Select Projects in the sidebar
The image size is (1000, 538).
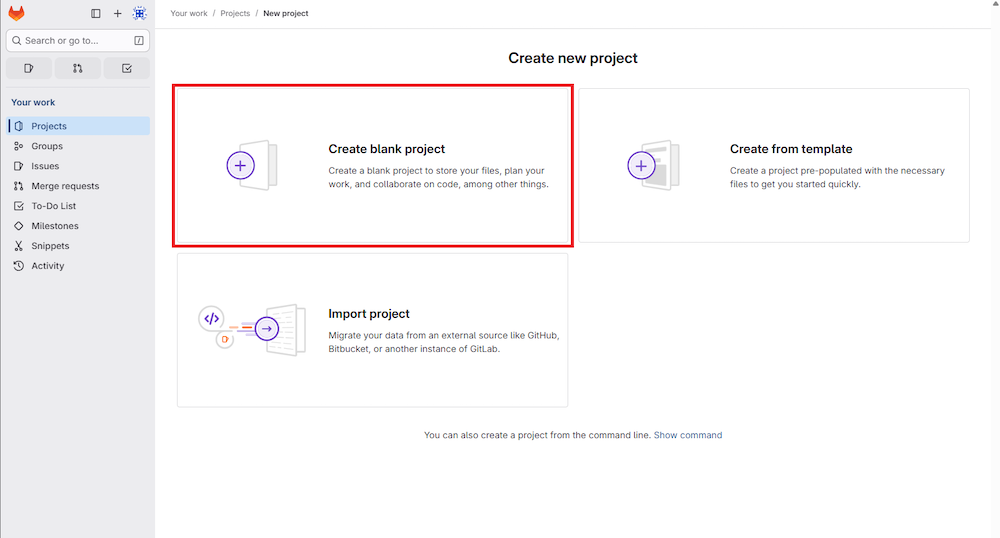pyautogui.click(x=78, y=126)
